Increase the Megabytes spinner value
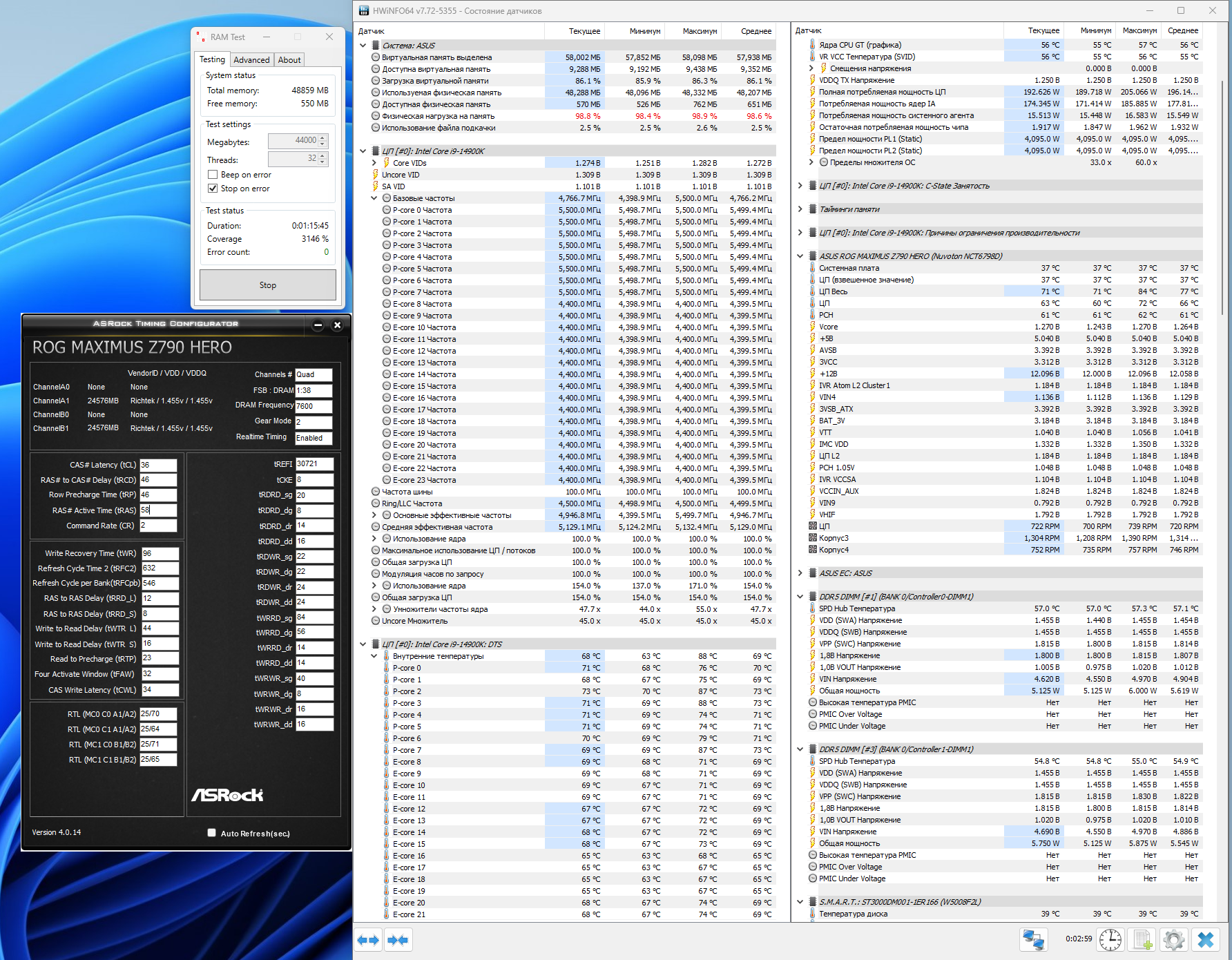Image resolution: width=1232 pixels, height=960 pixels. [323, 137]
